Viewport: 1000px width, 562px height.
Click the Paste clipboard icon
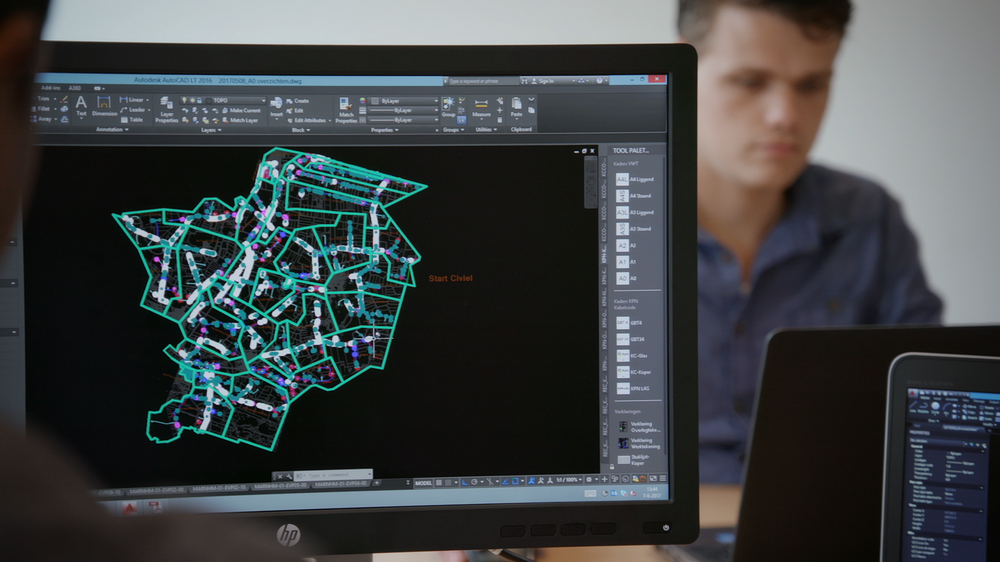(517, 107)
